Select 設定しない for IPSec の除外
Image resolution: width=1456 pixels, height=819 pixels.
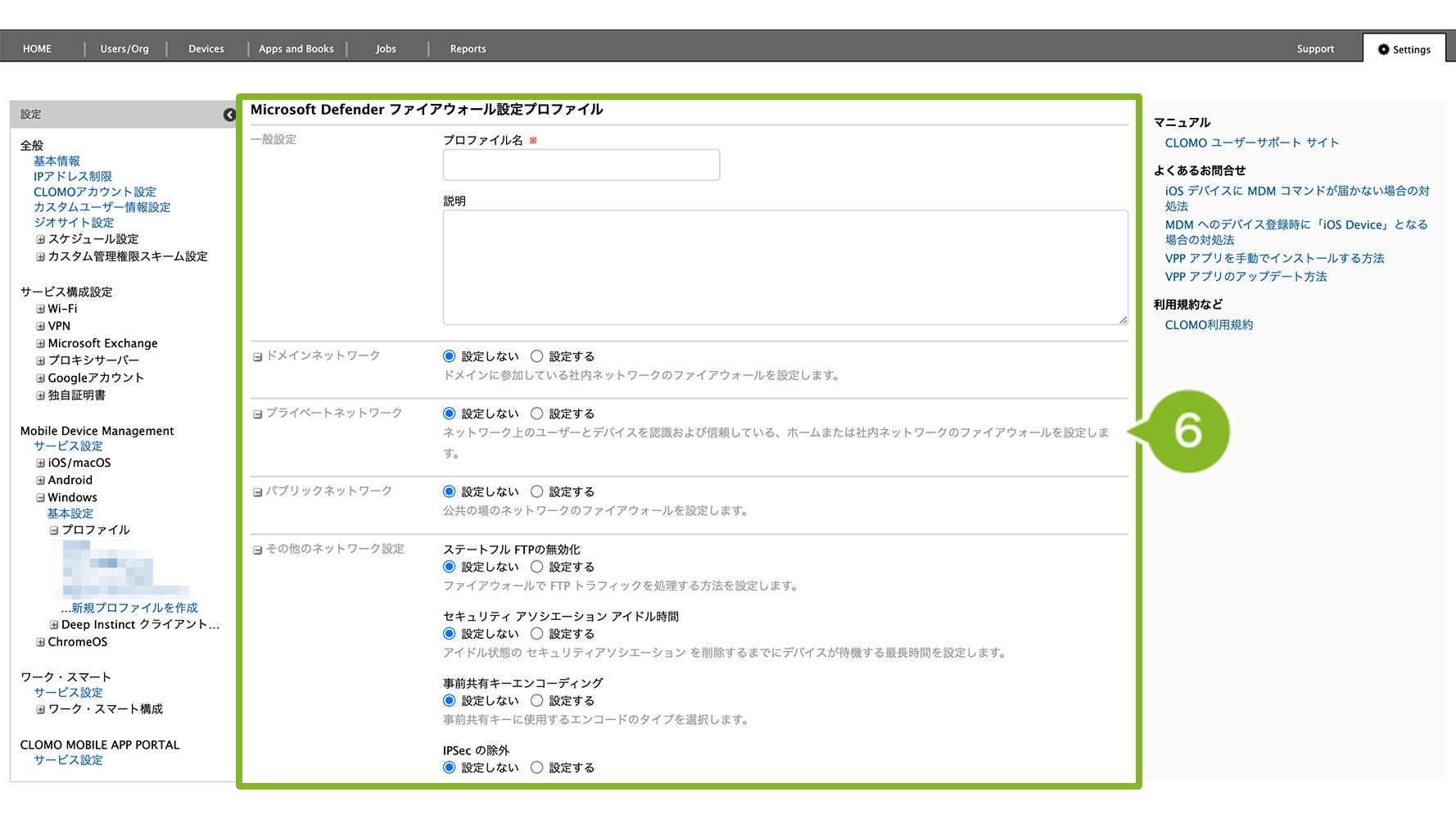(449, 767)
